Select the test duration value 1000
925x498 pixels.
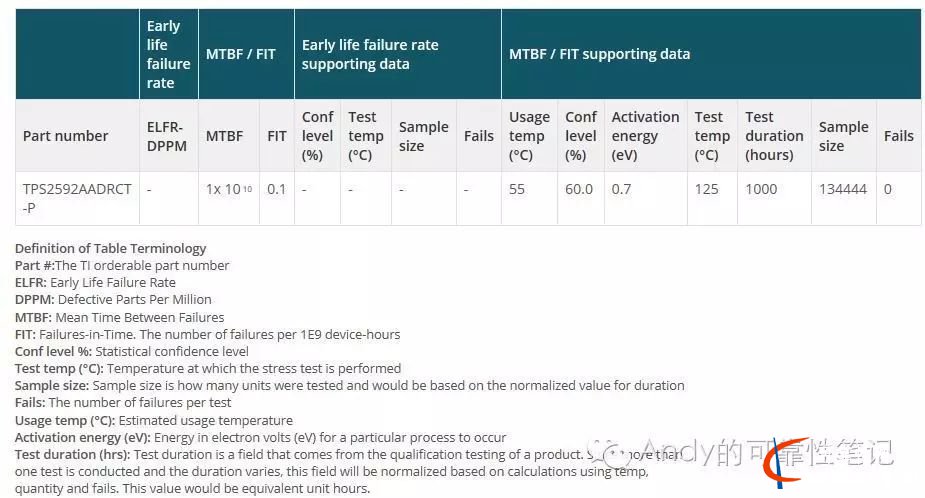[761, 189]
